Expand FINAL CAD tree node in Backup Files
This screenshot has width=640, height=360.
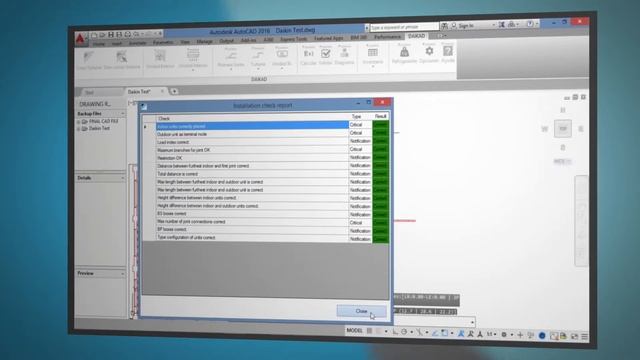78,122
